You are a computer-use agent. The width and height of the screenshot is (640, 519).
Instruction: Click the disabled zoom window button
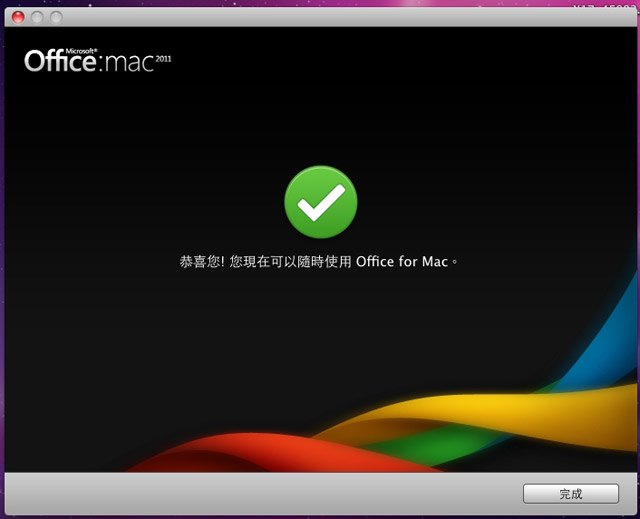(56, 17)
